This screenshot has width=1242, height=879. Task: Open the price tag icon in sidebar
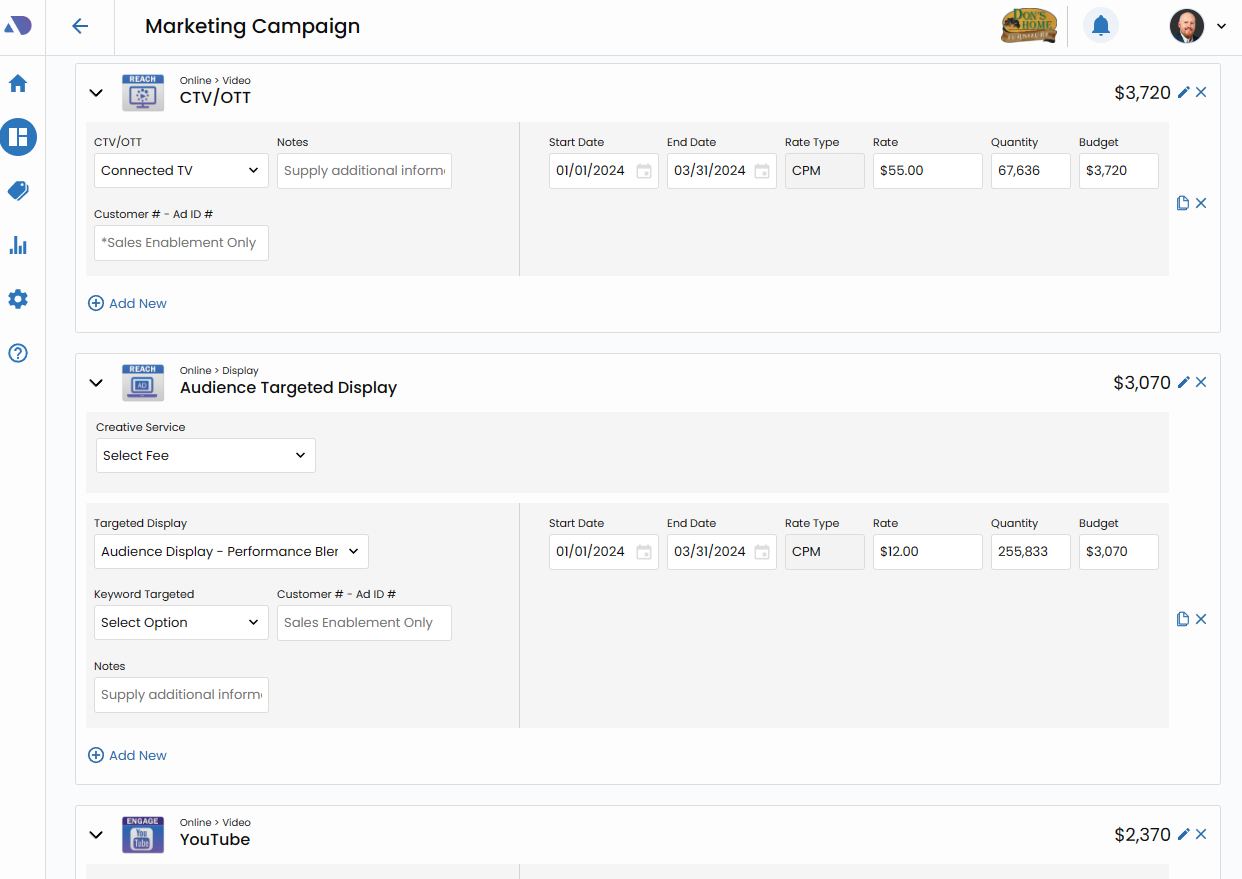point(18,191)
